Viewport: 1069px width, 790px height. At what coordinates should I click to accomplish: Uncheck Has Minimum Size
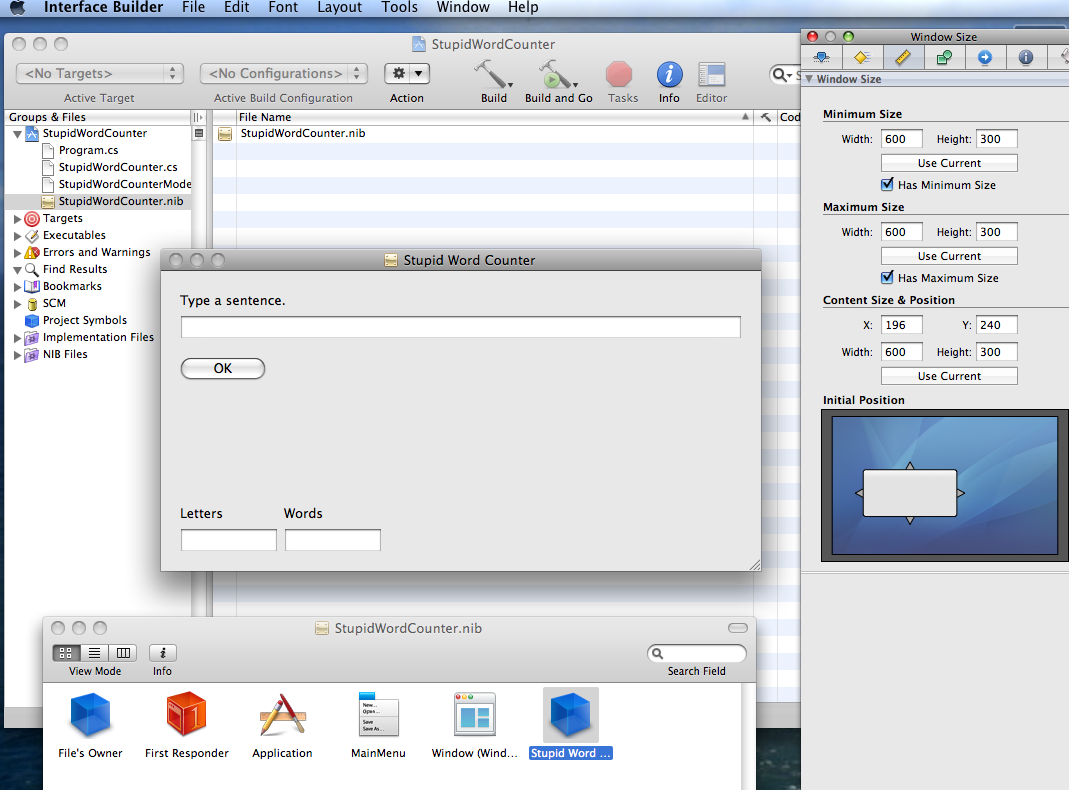tap(887, 184)
